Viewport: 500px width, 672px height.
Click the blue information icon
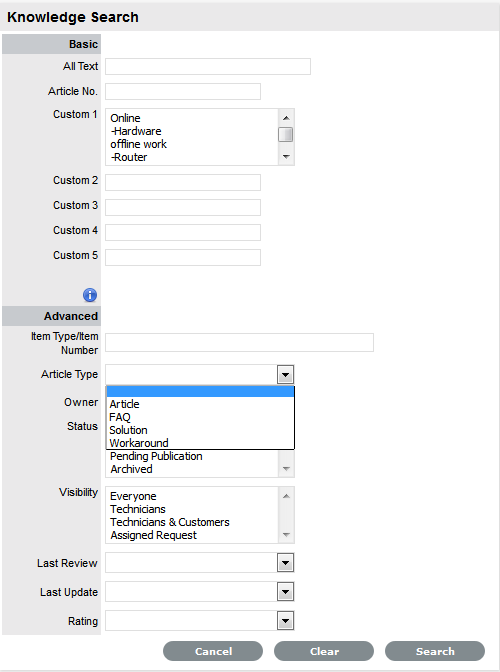click(90, 295)
